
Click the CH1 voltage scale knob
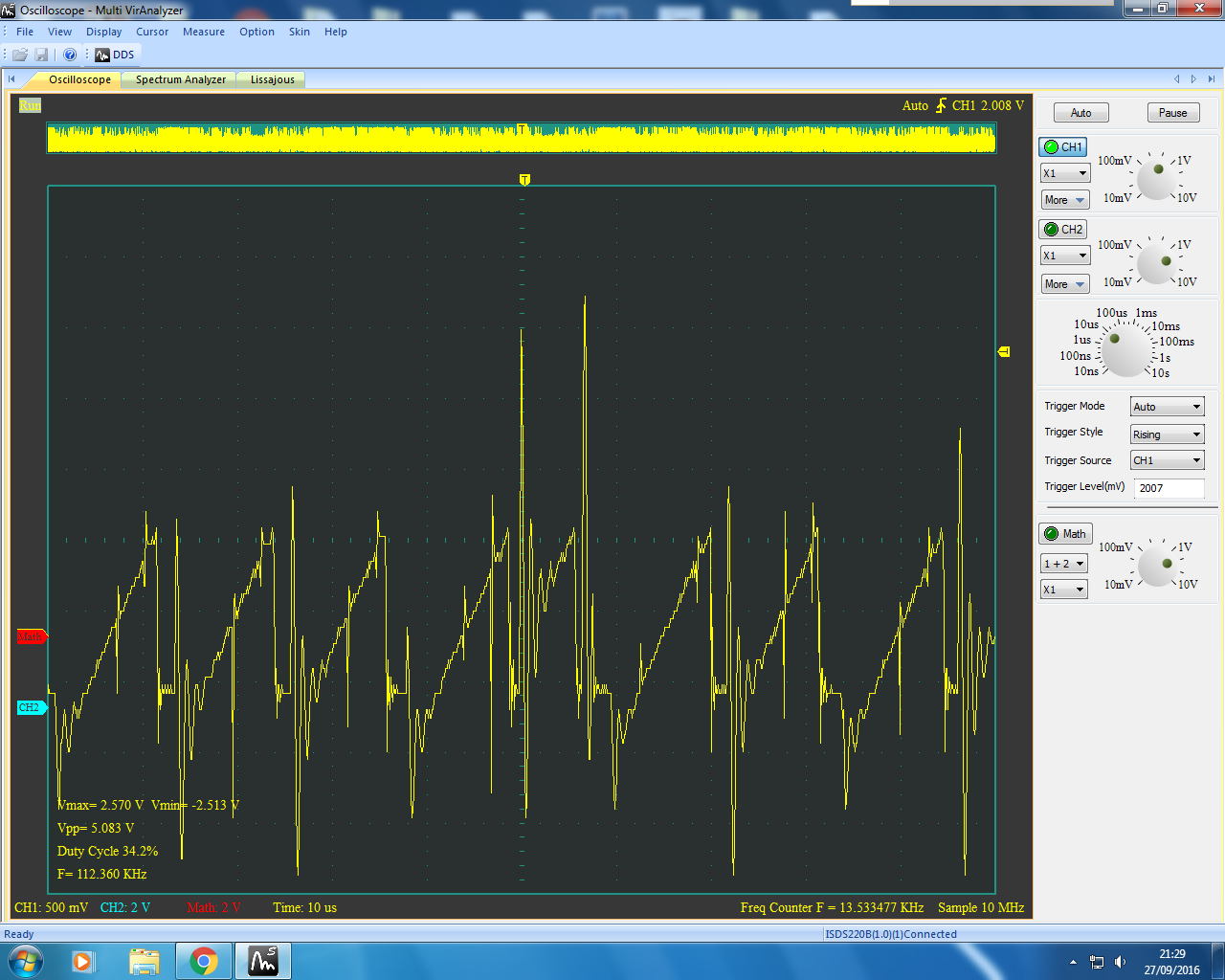coord(1157,179)
